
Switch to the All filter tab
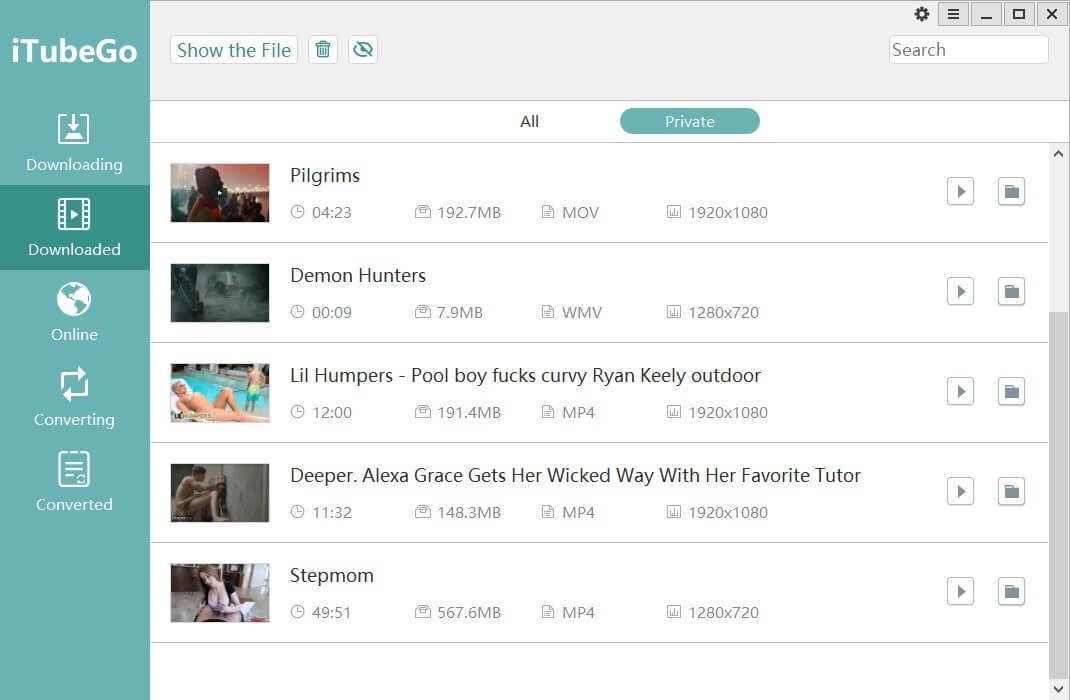point(529,121)
